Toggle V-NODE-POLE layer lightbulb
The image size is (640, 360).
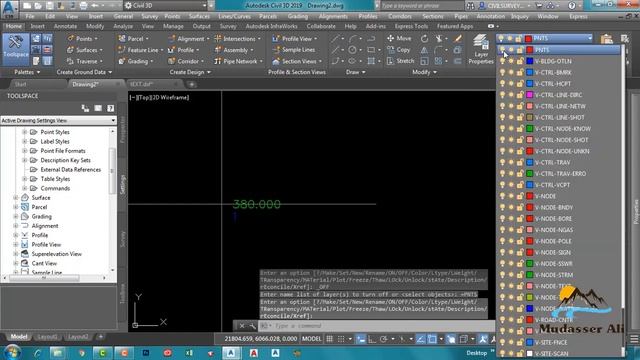(502, 241)
